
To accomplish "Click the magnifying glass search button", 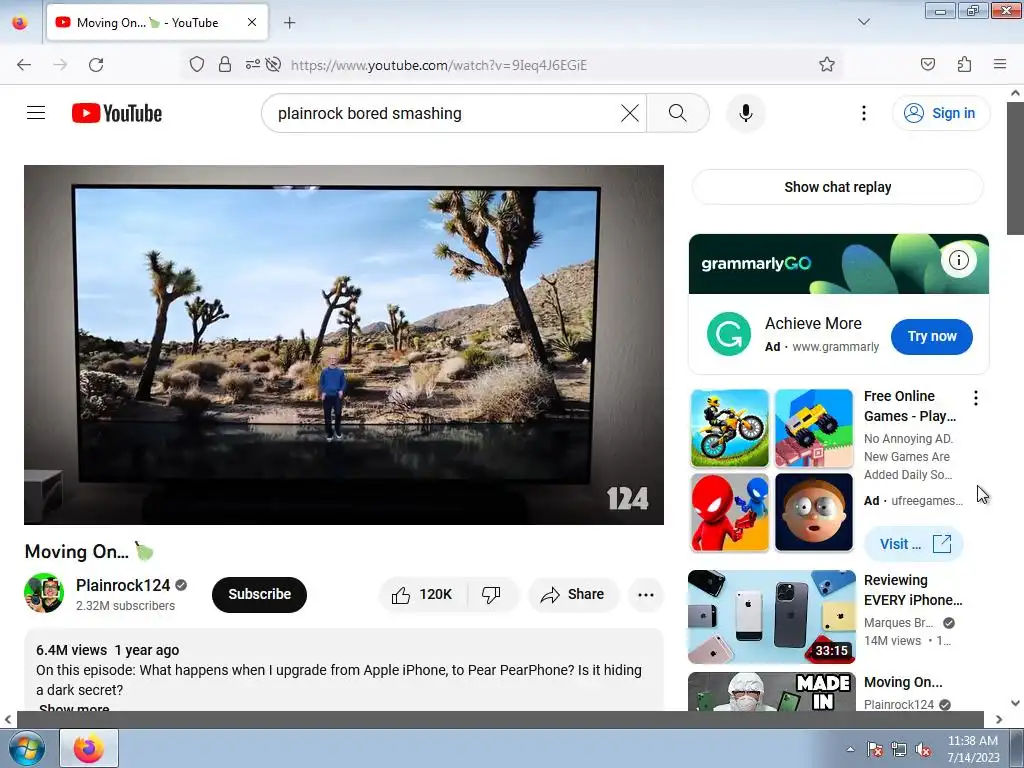I will coord(677,113).
